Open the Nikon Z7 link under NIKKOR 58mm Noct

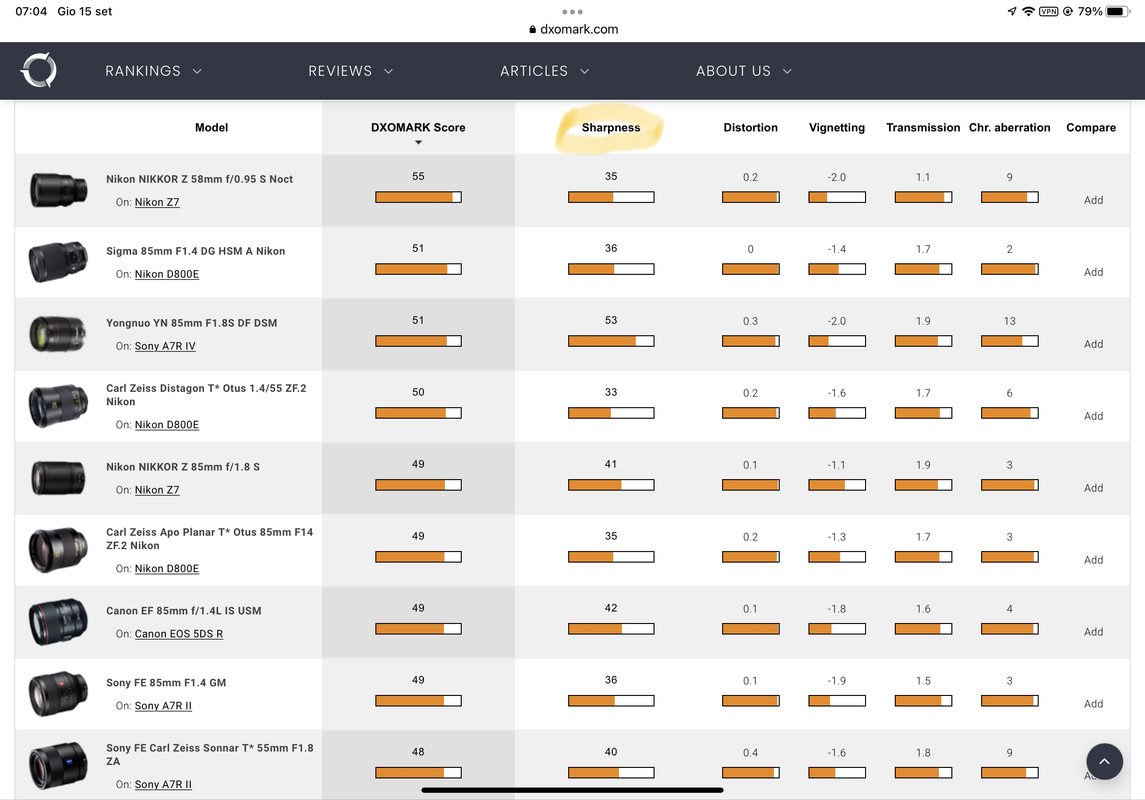tap(157, 202)
